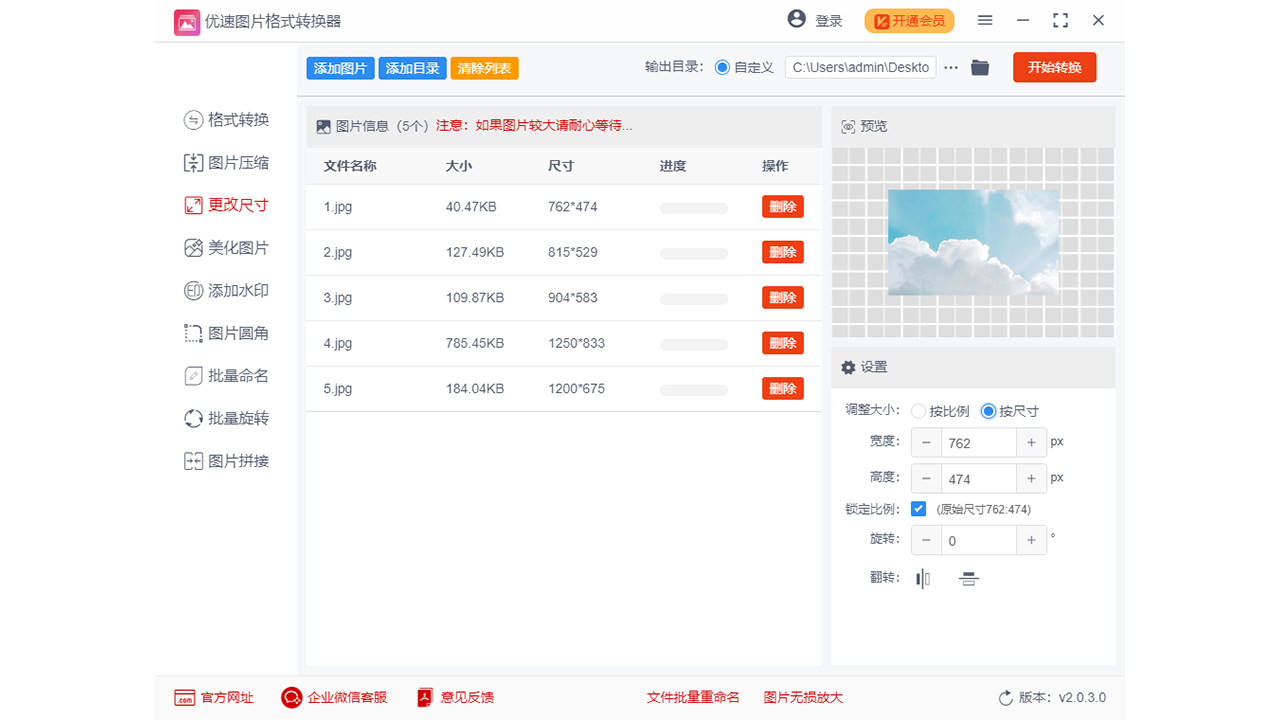This screenshot has width=1280, height=720.
Task: Click the 批量旋转 sidebar icon
Action: tap(193, 419)
